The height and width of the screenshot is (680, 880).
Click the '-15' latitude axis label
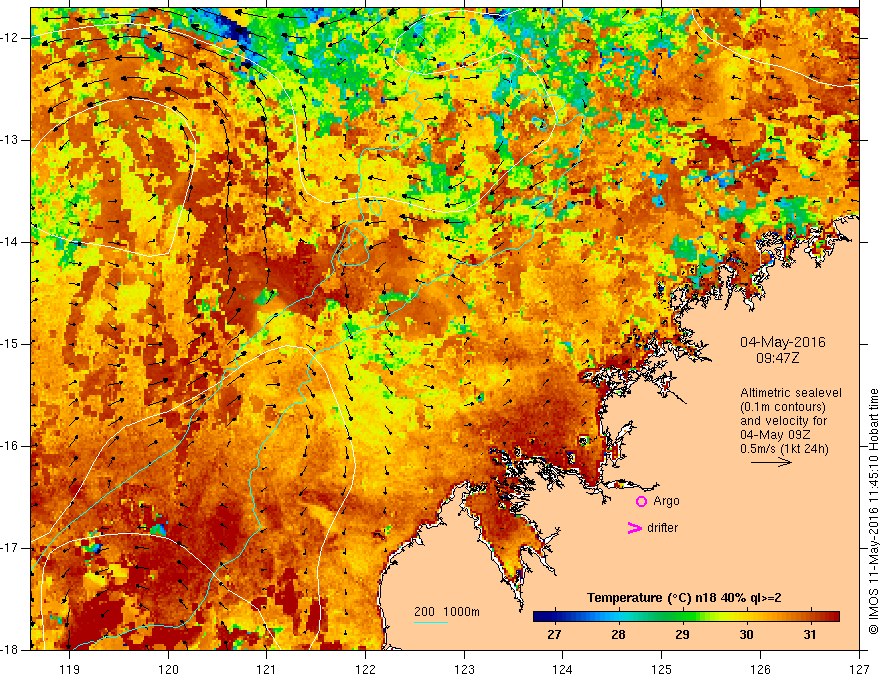[x=10, y=344]
